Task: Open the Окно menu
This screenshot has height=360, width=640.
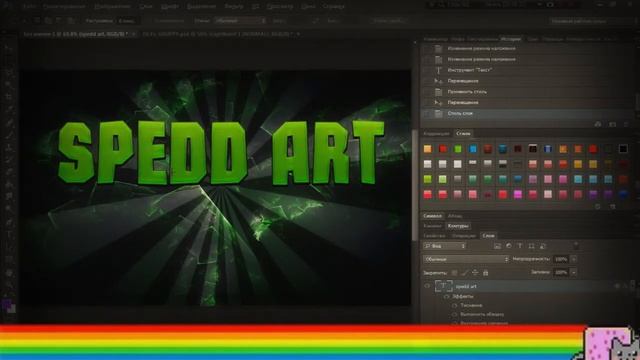Action: [x=309, y=7]
